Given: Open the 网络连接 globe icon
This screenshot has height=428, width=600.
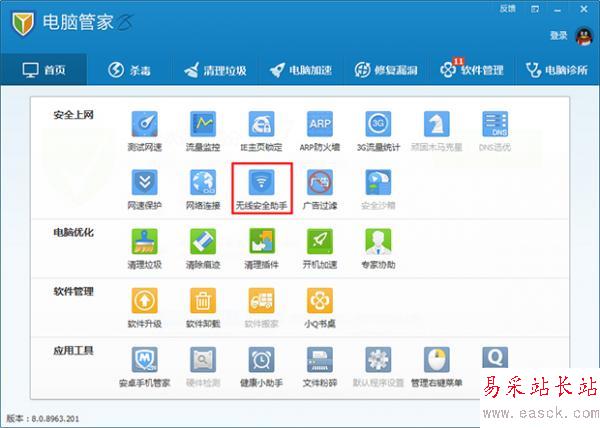Looking at the screenshot, I should (203, 182).
